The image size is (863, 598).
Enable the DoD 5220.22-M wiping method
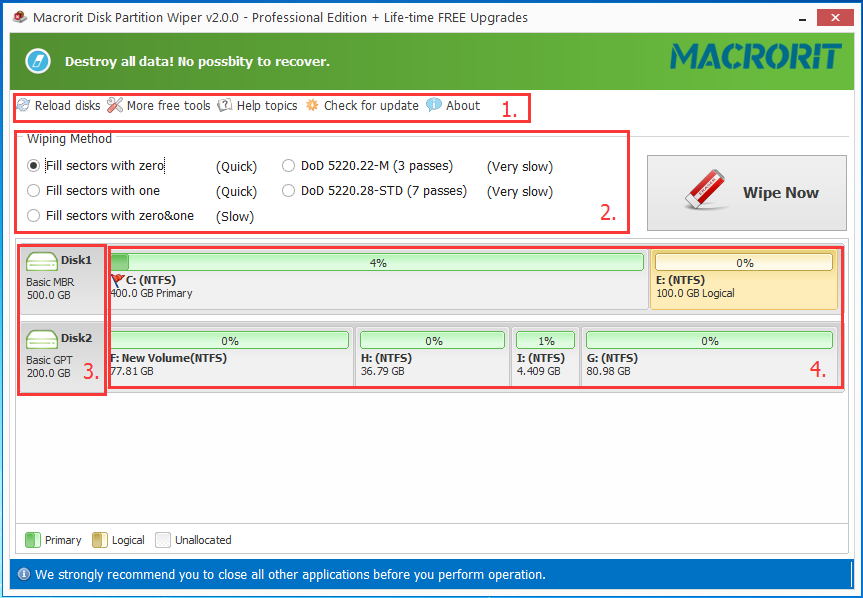coord(288,166)
